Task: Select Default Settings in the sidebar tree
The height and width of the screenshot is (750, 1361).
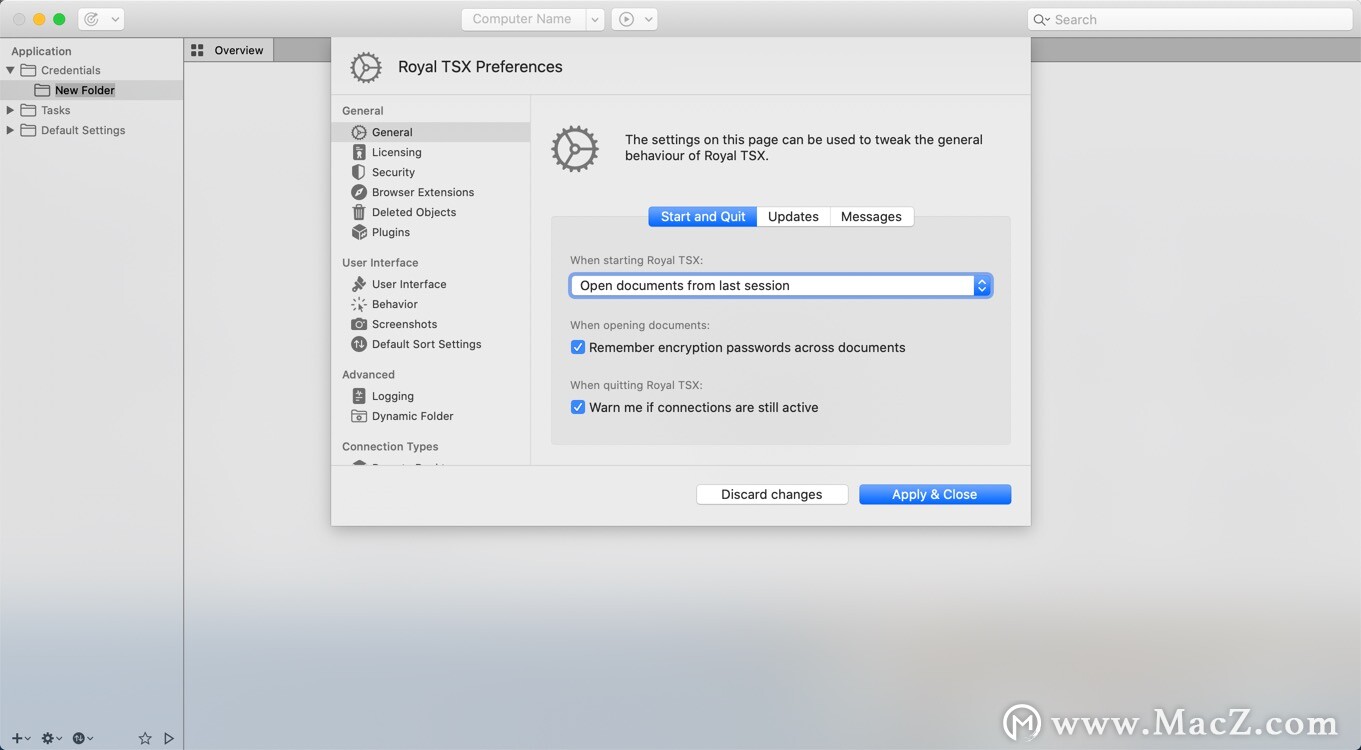Action: coord(83,130)
